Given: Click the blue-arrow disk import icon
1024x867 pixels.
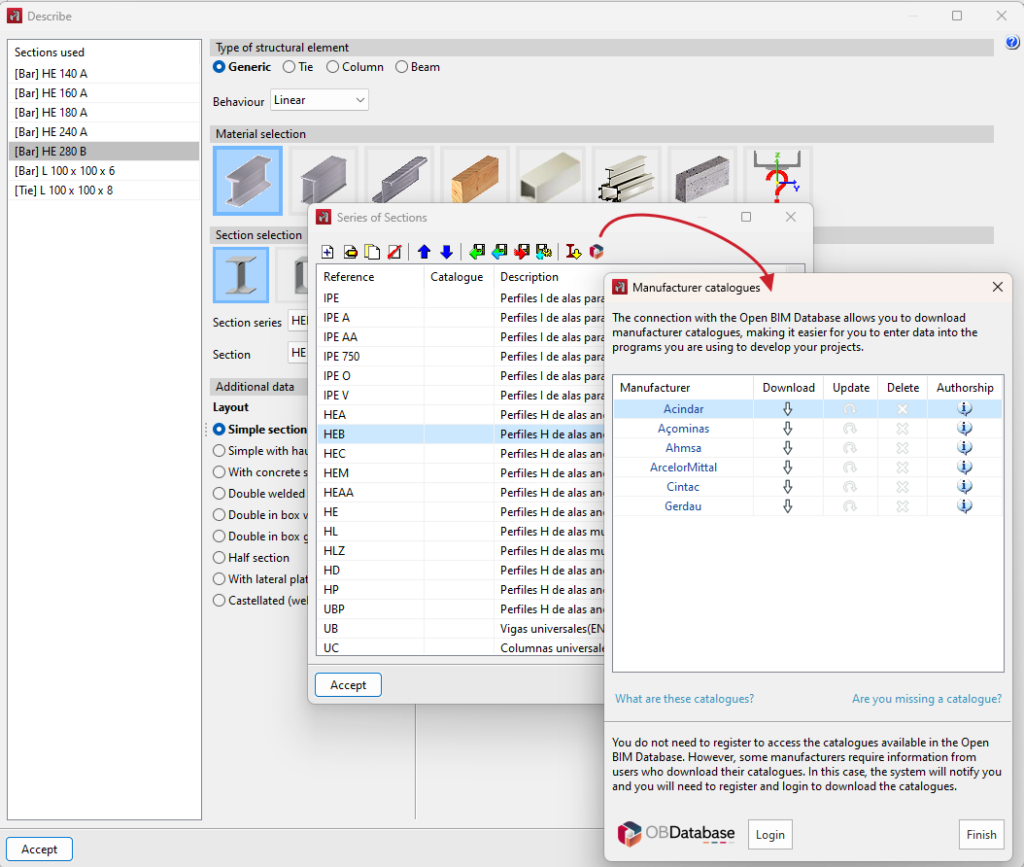Looking at the screenshot, I should pyautogui.click(x=500, y=252).
